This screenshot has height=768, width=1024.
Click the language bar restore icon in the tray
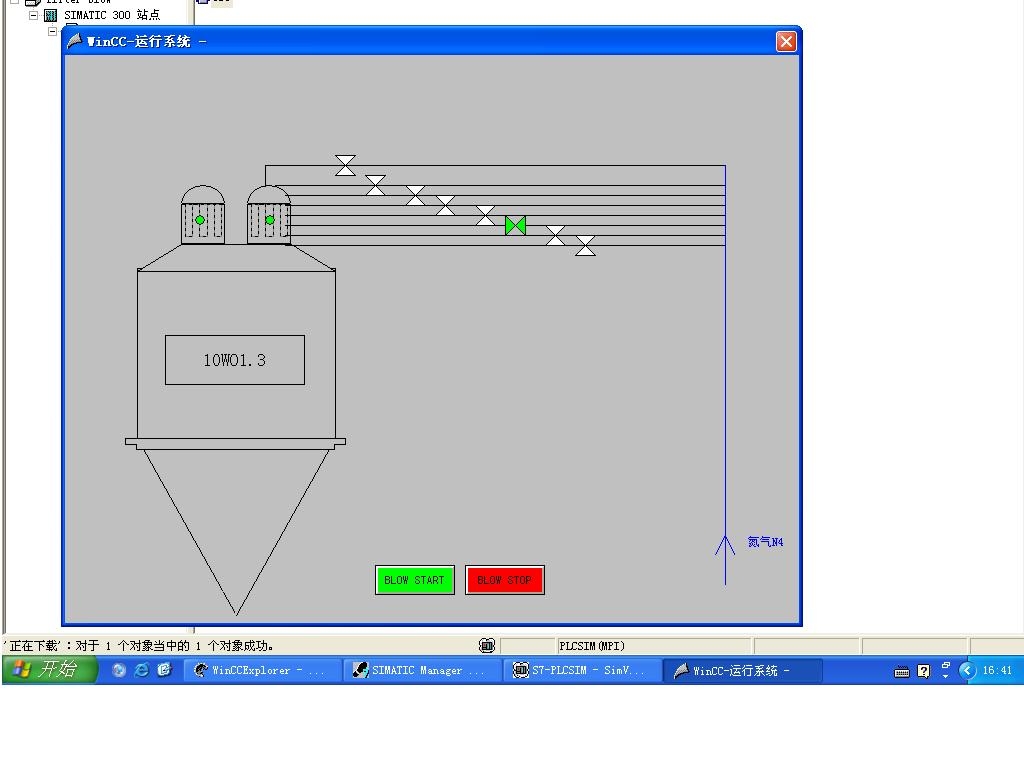tap(946, 665)
